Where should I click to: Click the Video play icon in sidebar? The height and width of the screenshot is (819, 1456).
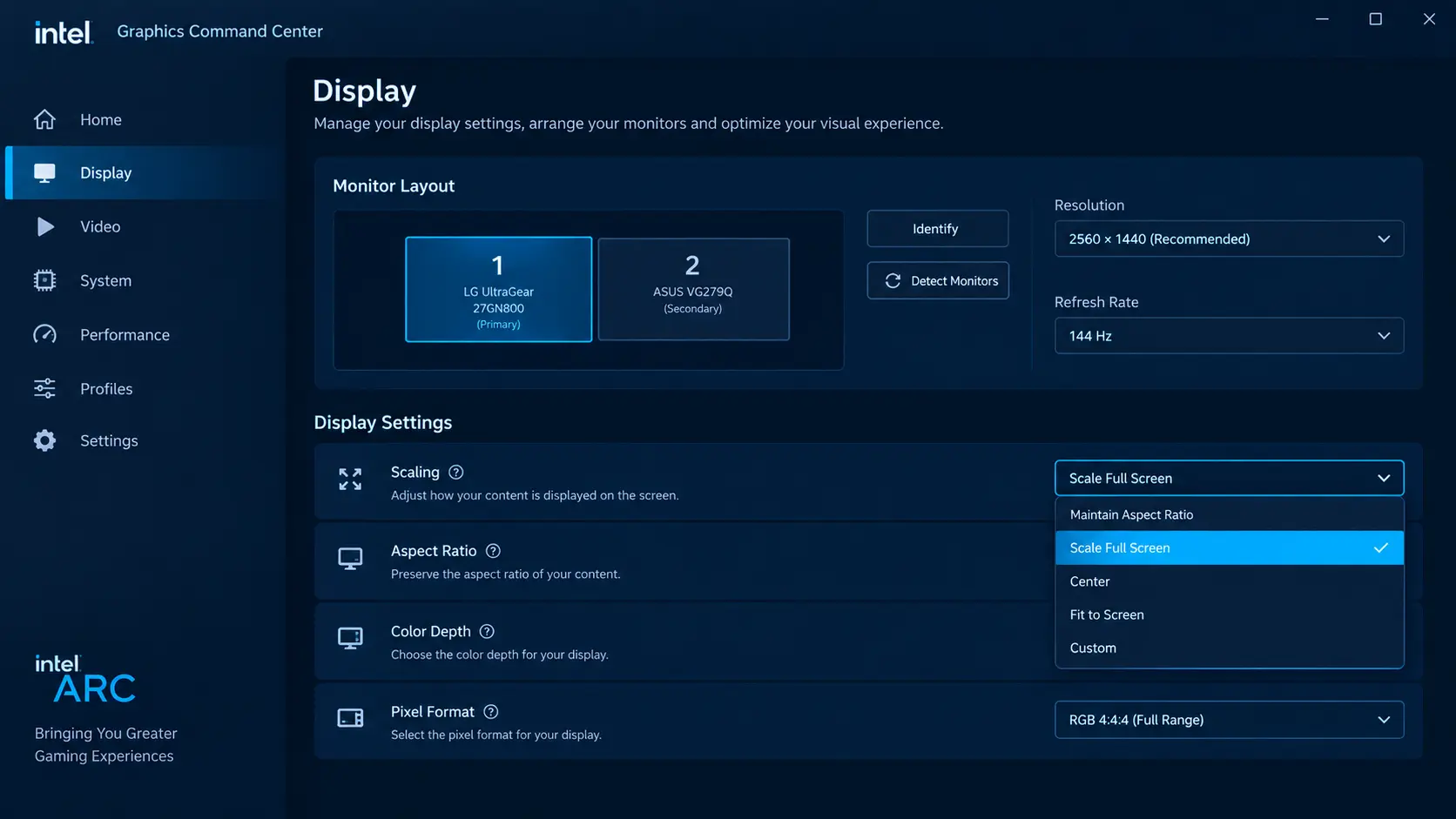pos(45,226)
